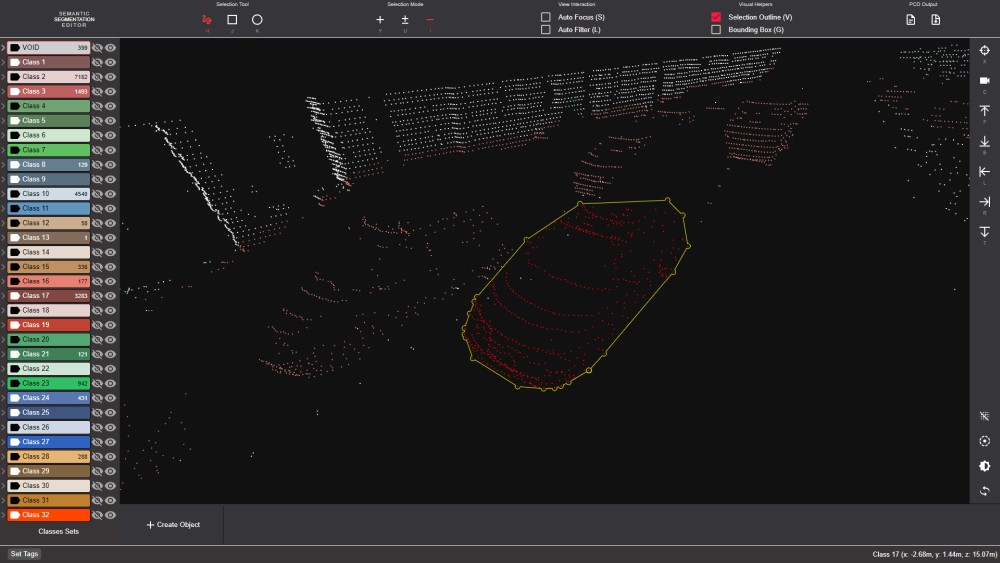
Task: Select the circle selection tool
Action: (x=257, y=19)
